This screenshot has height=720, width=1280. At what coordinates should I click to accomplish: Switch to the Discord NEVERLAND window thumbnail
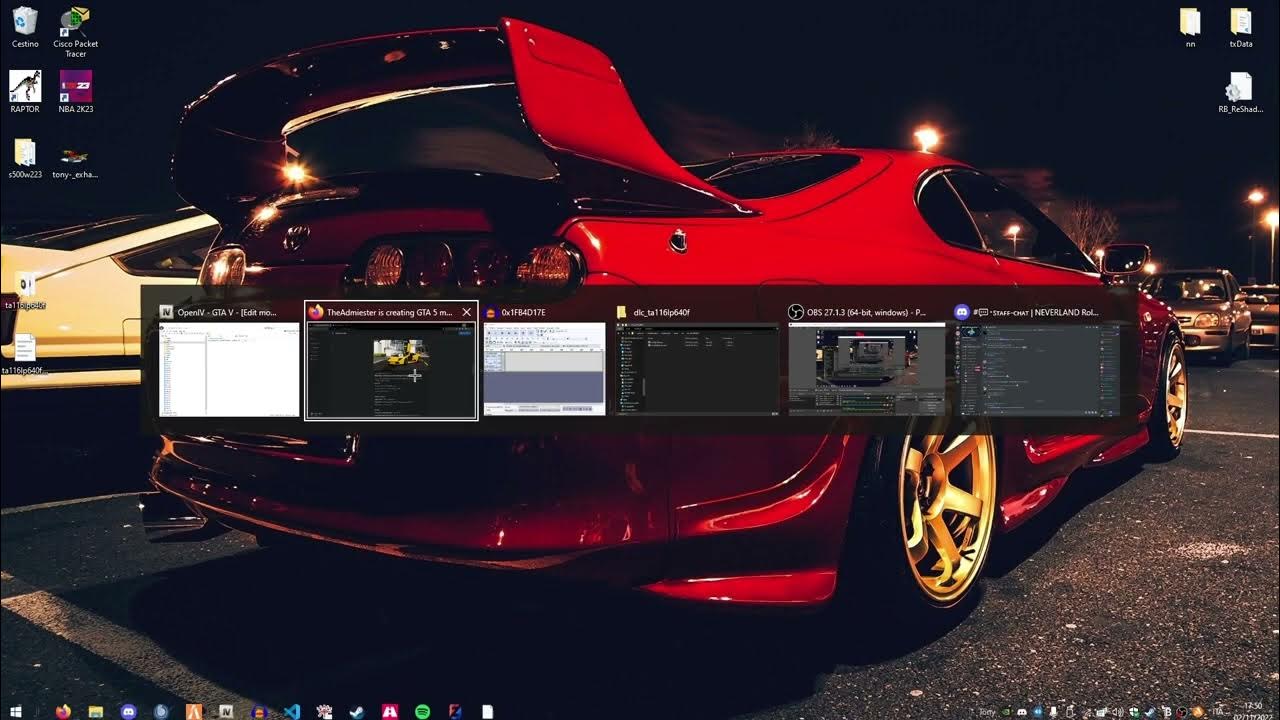tap(1038, 369)
